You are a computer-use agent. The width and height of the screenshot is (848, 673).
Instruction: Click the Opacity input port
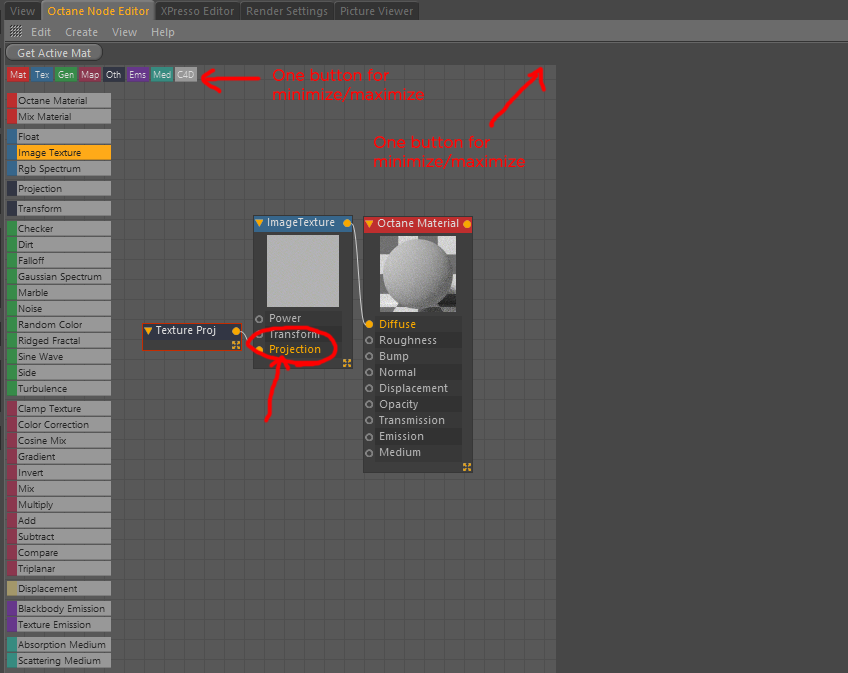coord(369,404)
